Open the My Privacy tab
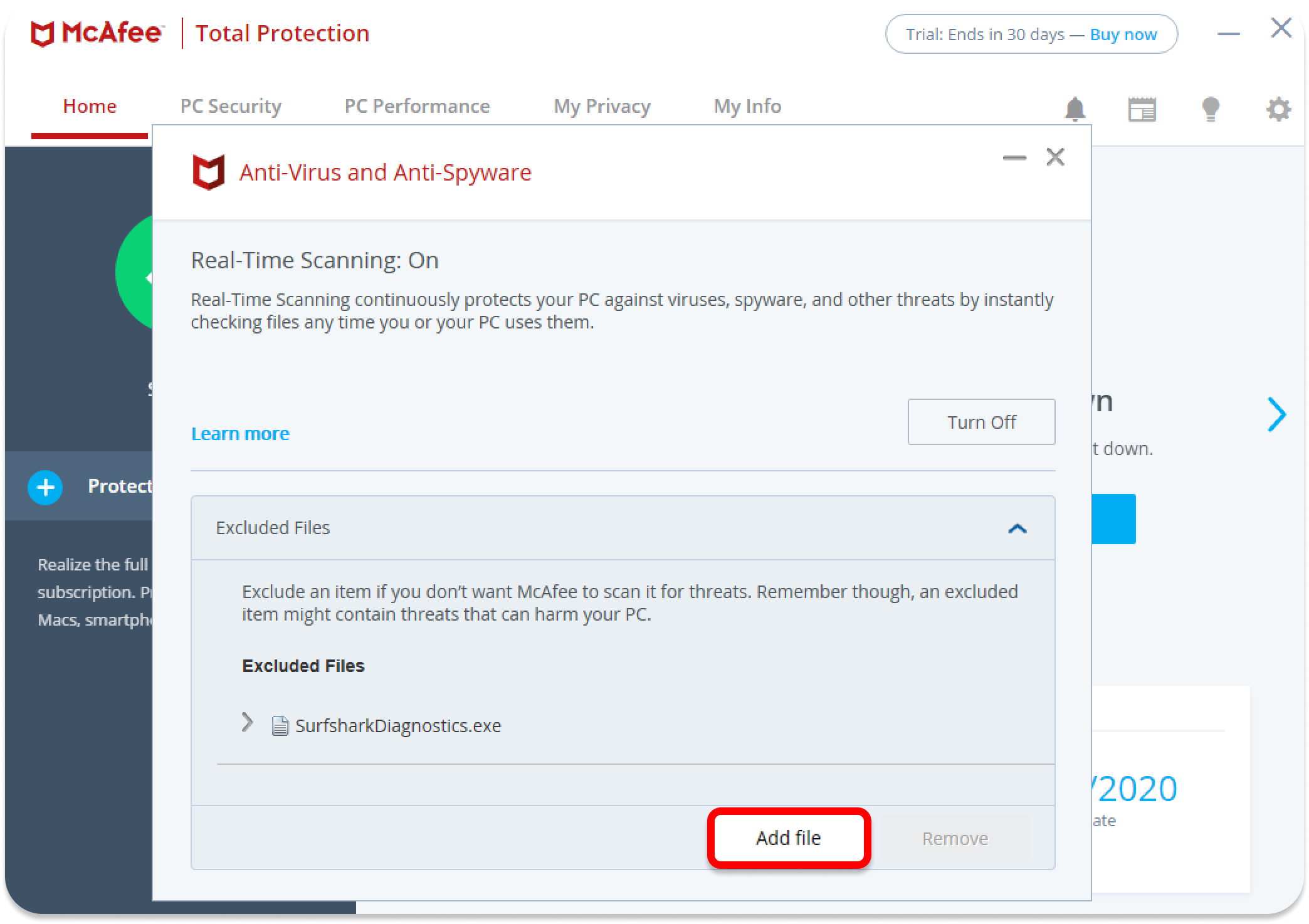This screenshot has width=1309, height=924. (602, 106)
